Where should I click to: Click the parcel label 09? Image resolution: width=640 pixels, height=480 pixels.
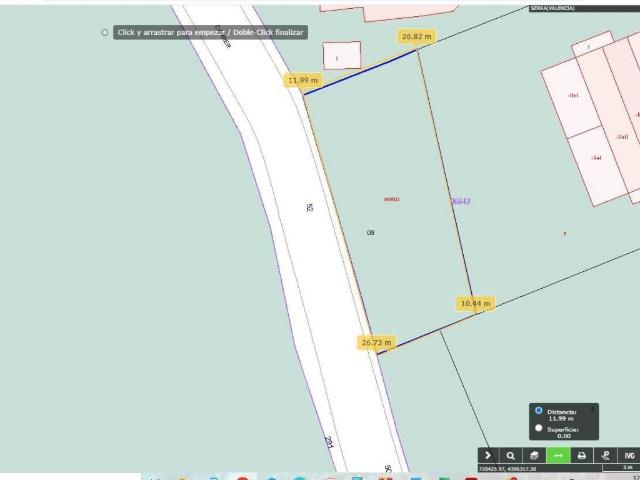370,233
